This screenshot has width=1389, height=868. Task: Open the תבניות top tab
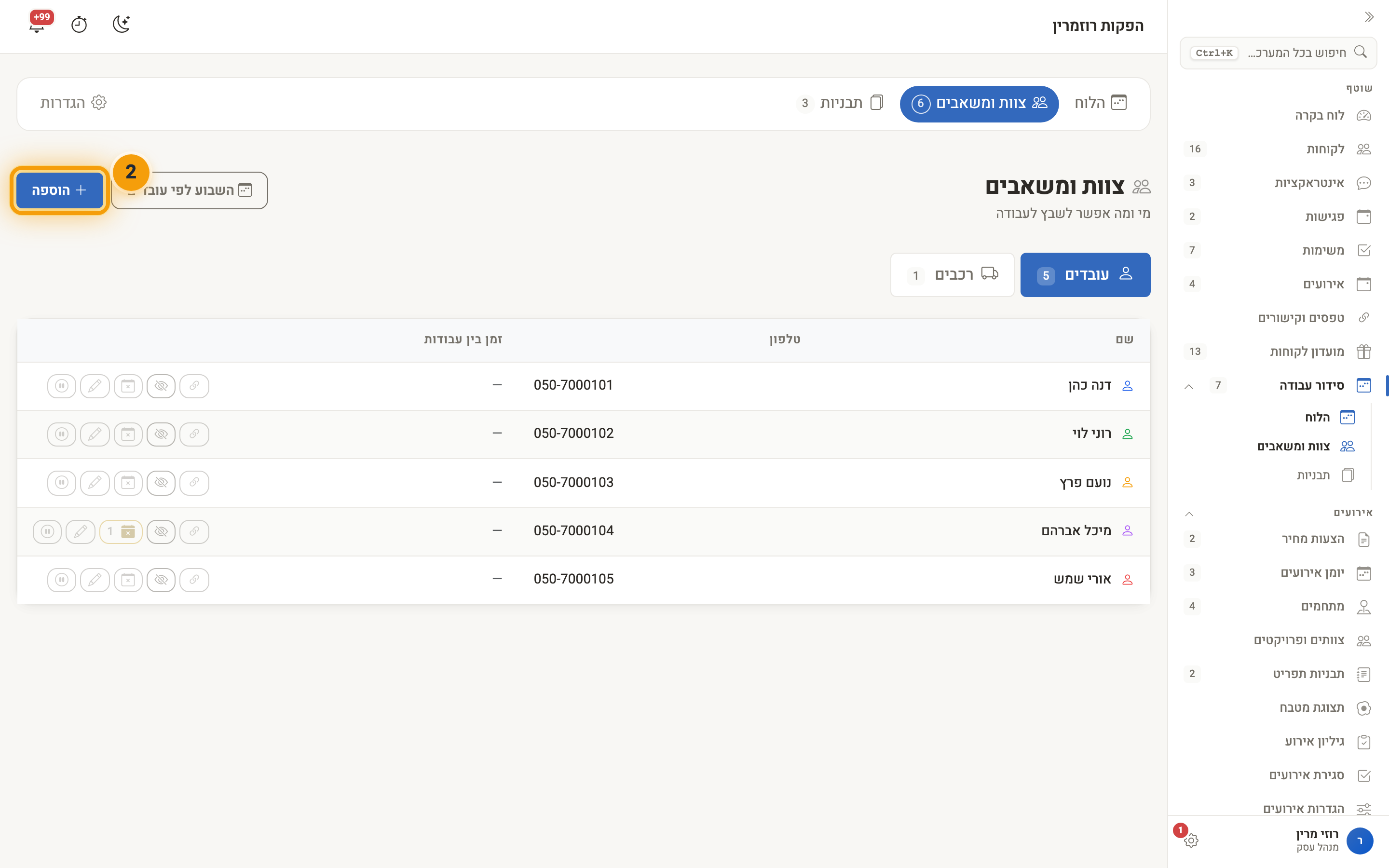pyautogui.click(x=840, y=103)
